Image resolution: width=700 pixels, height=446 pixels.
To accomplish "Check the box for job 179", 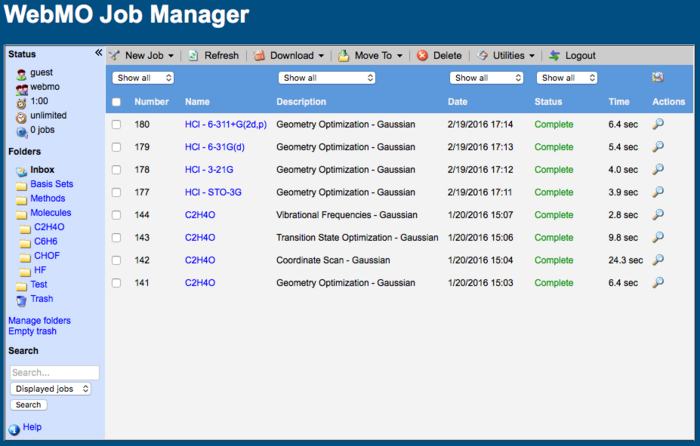I will pos(116,147).
